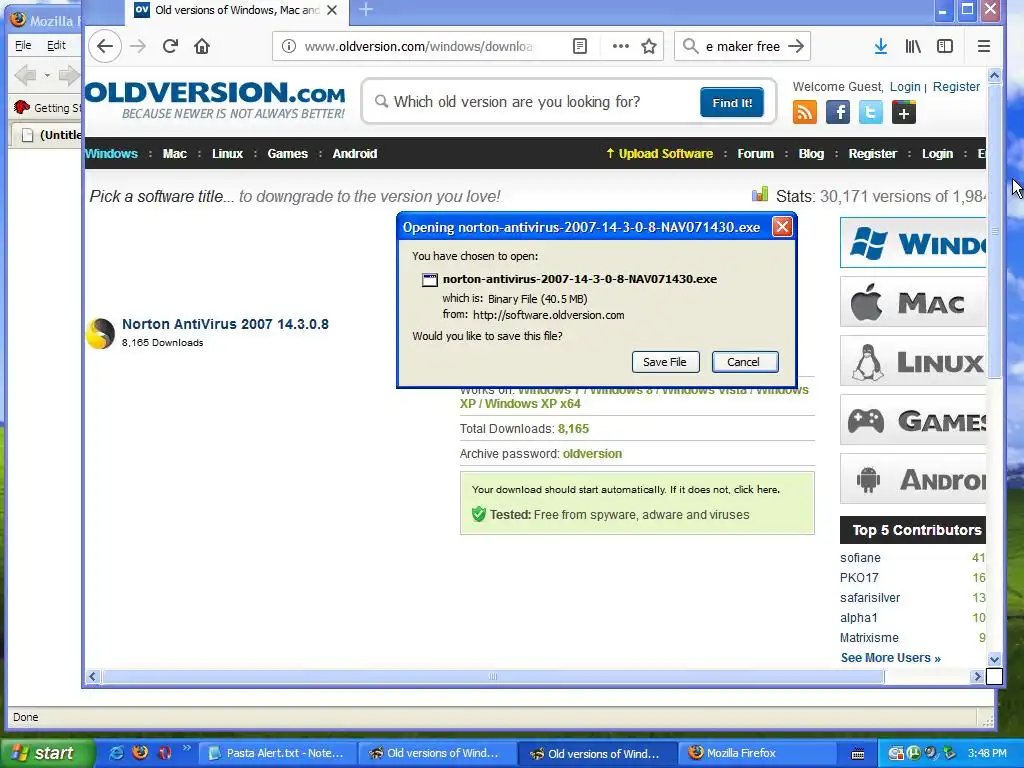Click the Firefox search box
Image resolution: width=1024 pixels, height=768 pixels.
coord(743,46)
